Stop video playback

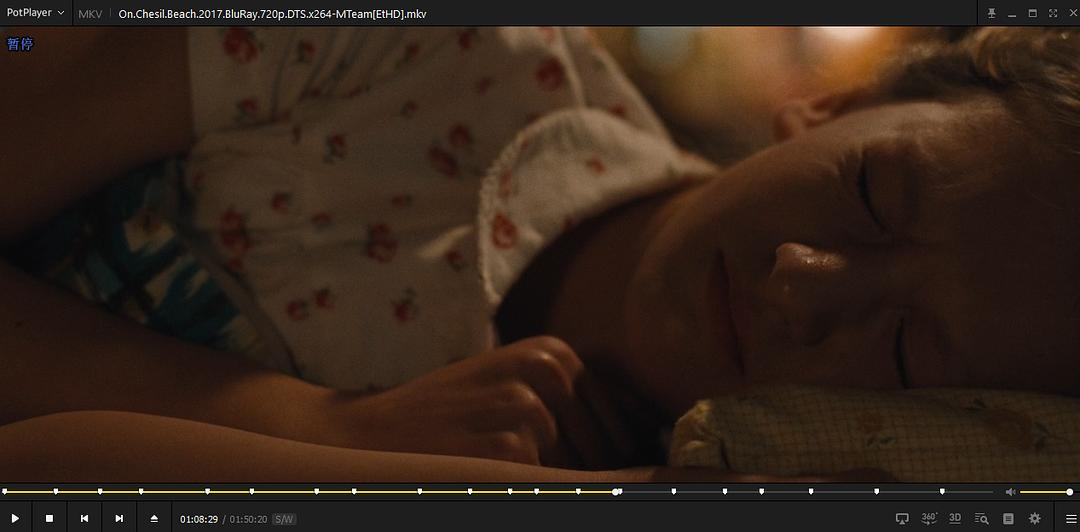[x=49, y=518]
